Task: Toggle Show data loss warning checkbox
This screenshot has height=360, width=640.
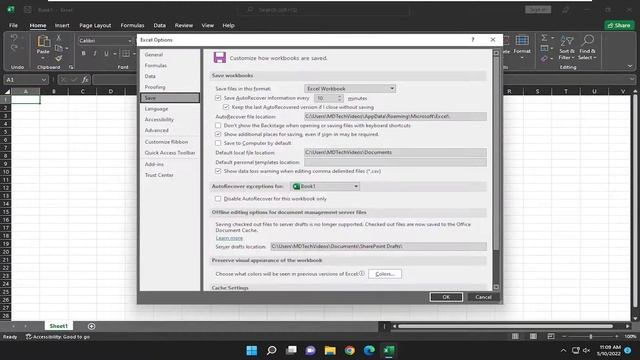Action: [x=218, y=171]
